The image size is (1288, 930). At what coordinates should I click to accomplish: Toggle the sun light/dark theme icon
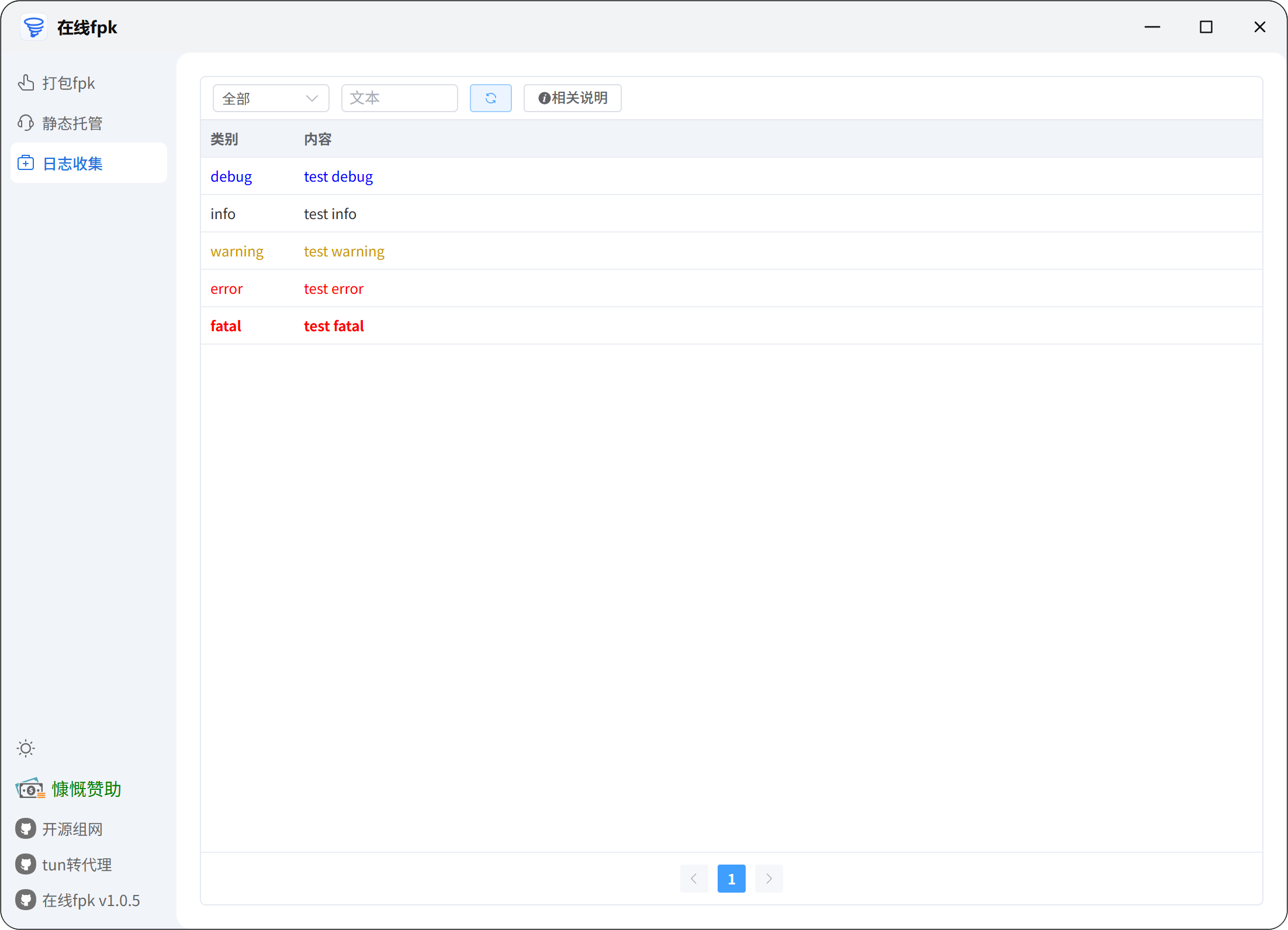click(26, 748)
